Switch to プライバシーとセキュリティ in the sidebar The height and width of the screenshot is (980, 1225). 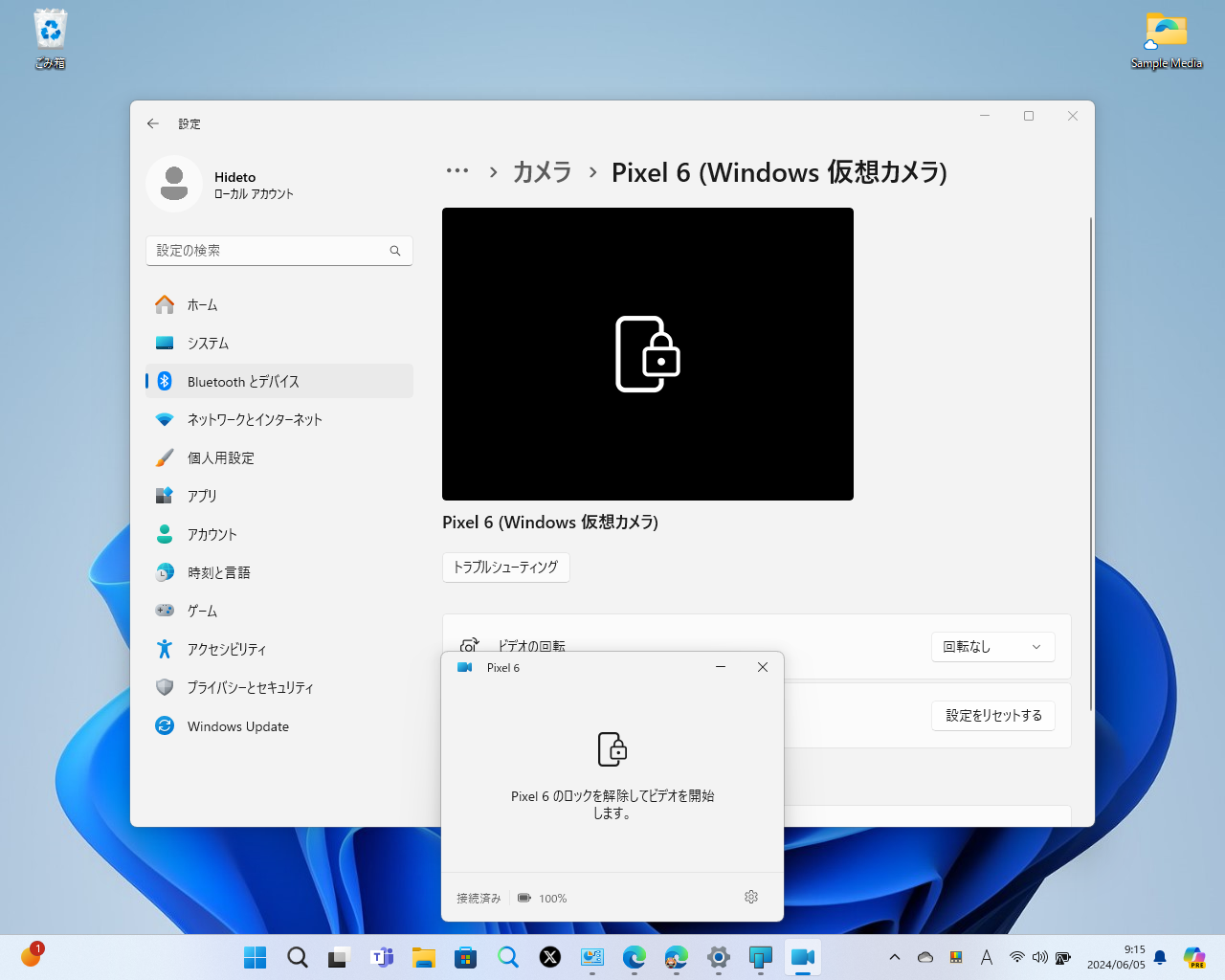[251, 687]
